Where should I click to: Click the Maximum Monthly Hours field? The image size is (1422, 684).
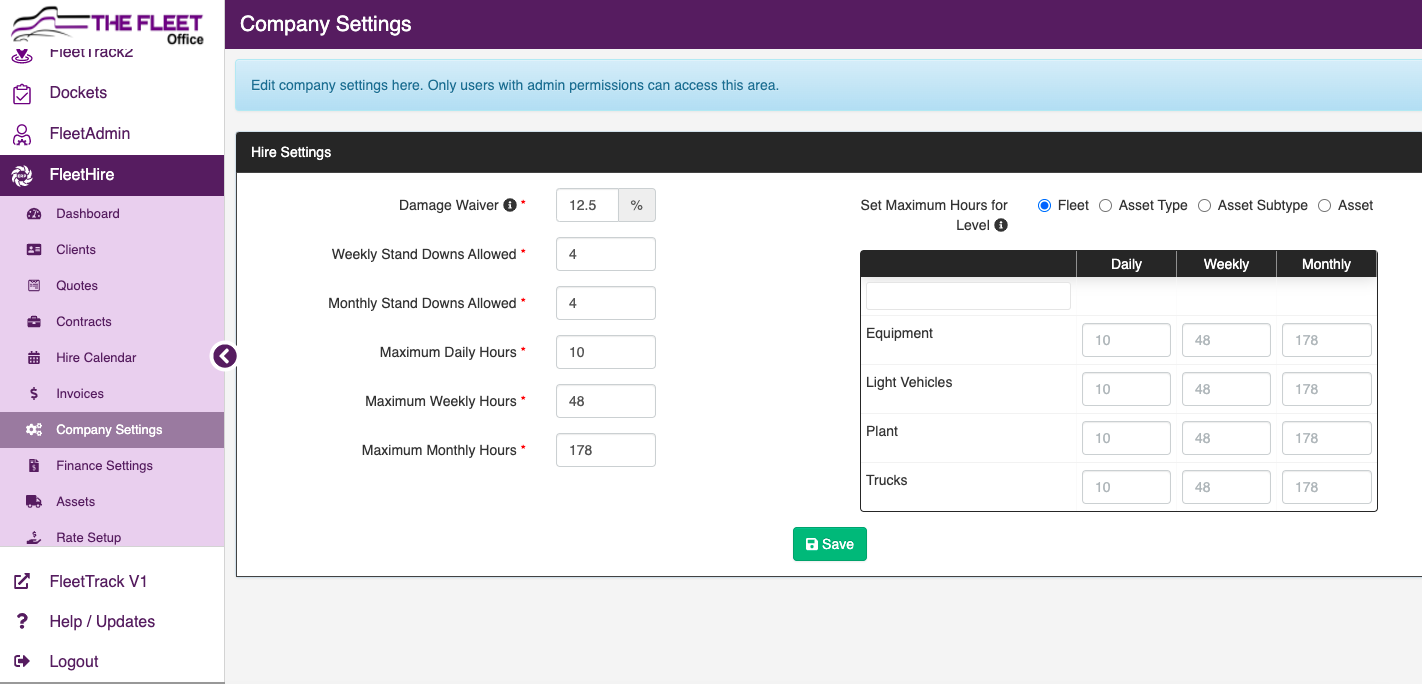tap(606, 450)
